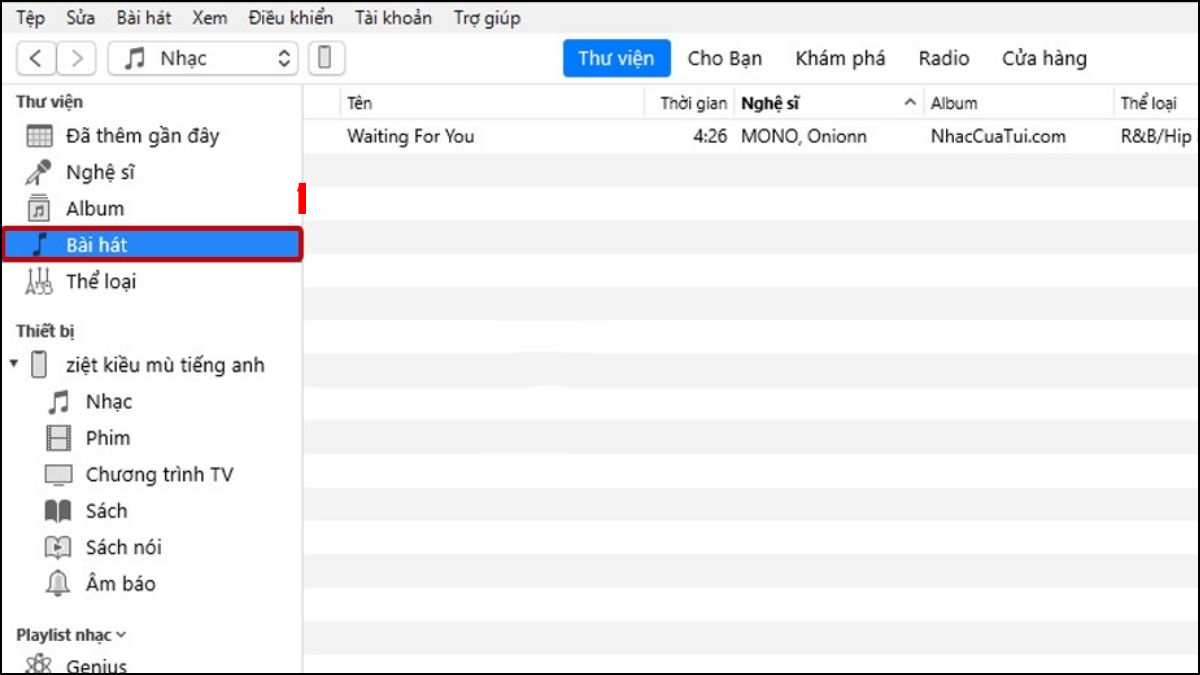
Task: Open the Album view in the sidebar
Action: 97,208
